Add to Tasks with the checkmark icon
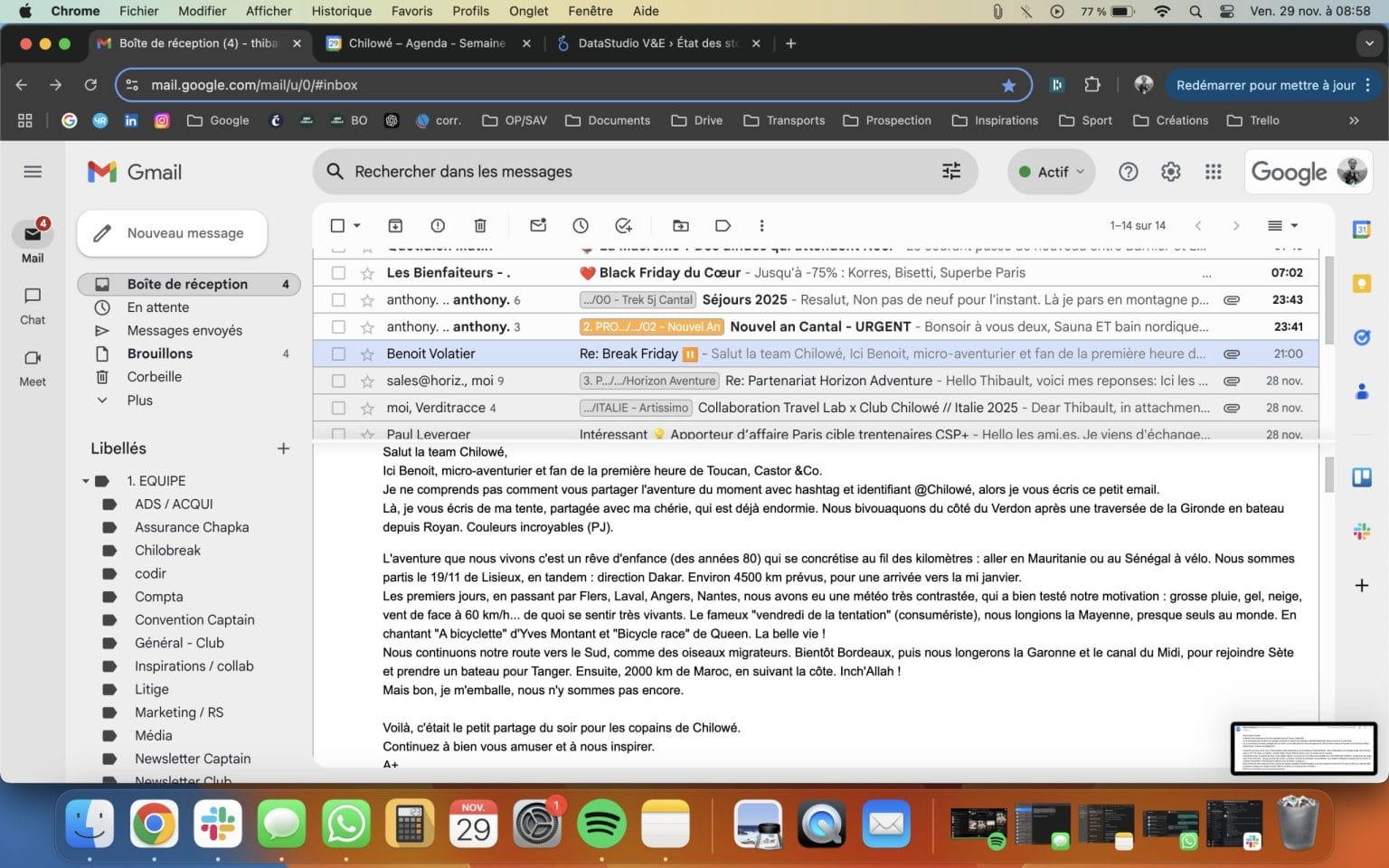This screenshot has width=1389, height=868. click(x=623, y=226)
